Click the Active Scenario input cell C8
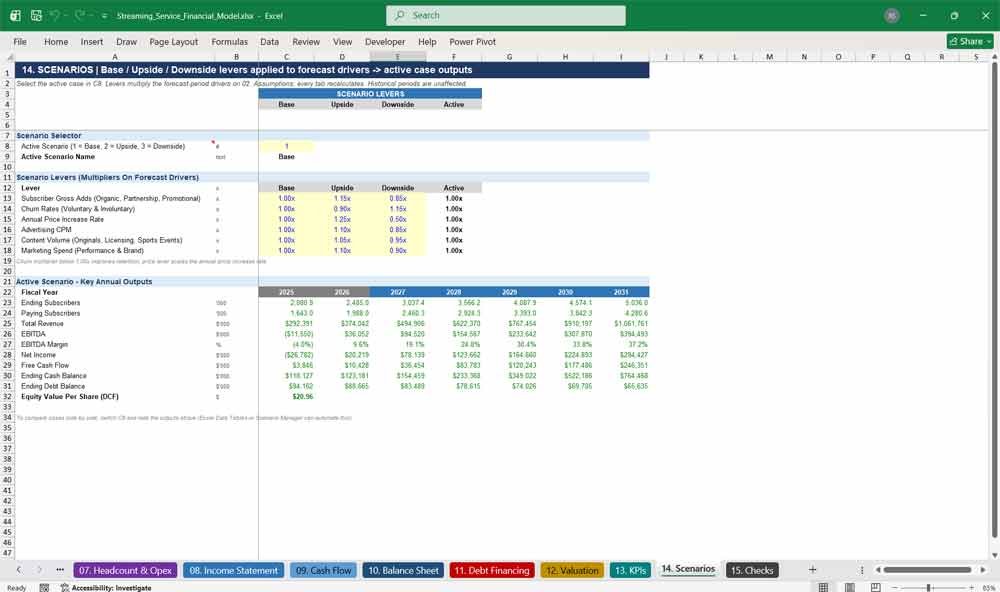 click(x=286, y=146)
